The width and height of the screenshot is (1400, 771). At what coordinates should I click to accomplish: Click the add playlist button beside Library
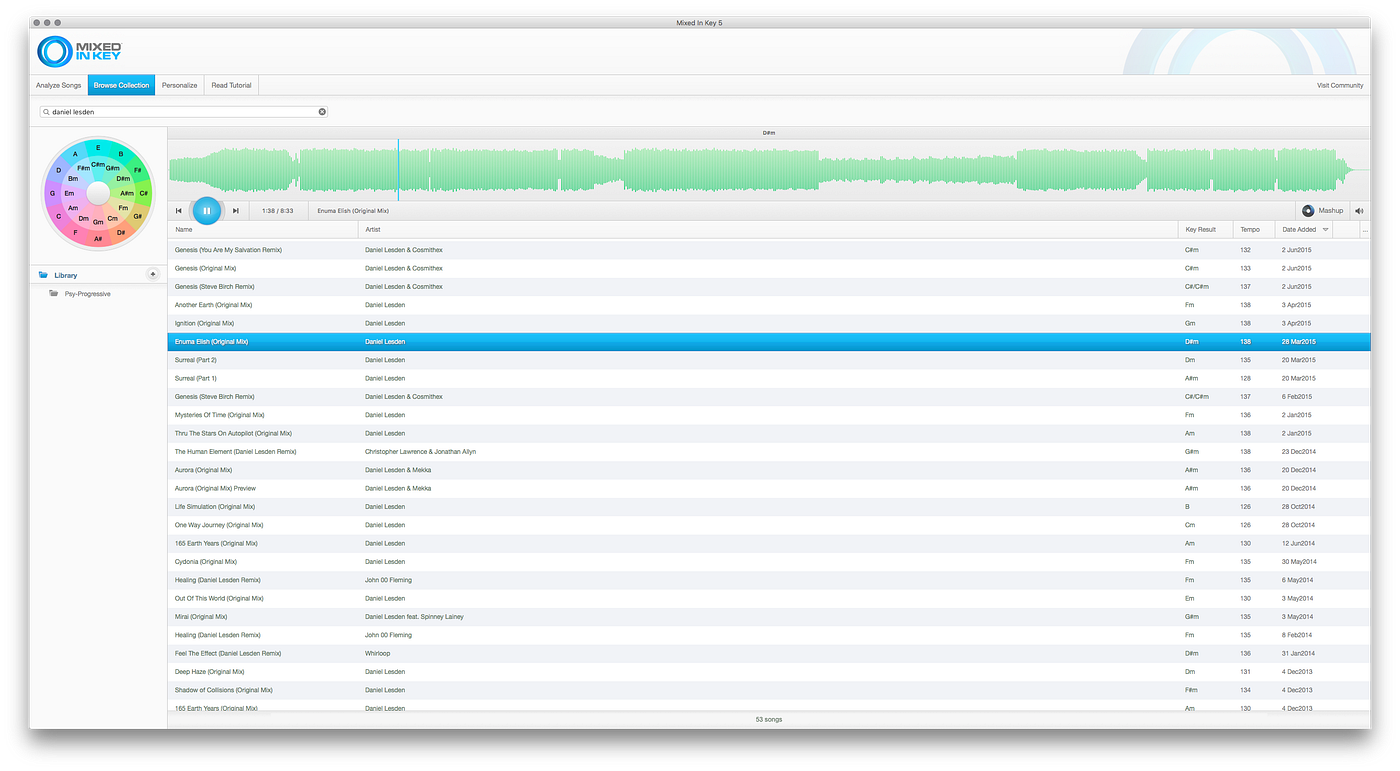[152, 274]
